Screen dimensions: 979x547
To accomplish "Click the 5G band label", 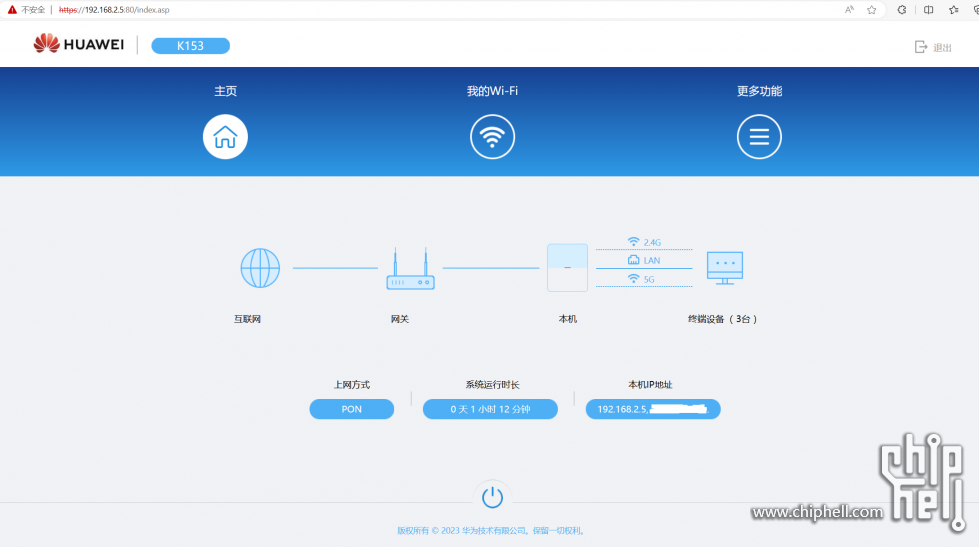I will pos(649,279).
